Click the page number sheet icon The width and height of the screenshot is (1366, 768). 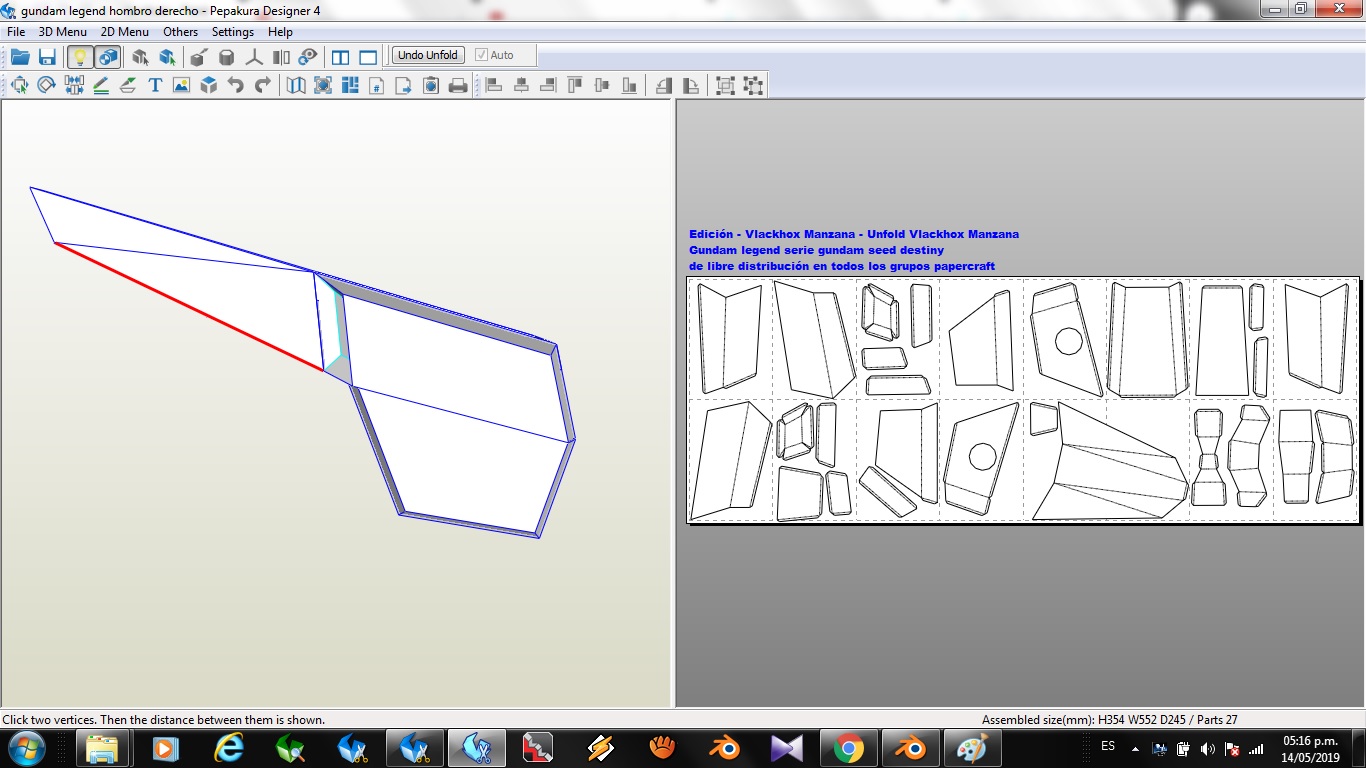coord(377,86)
